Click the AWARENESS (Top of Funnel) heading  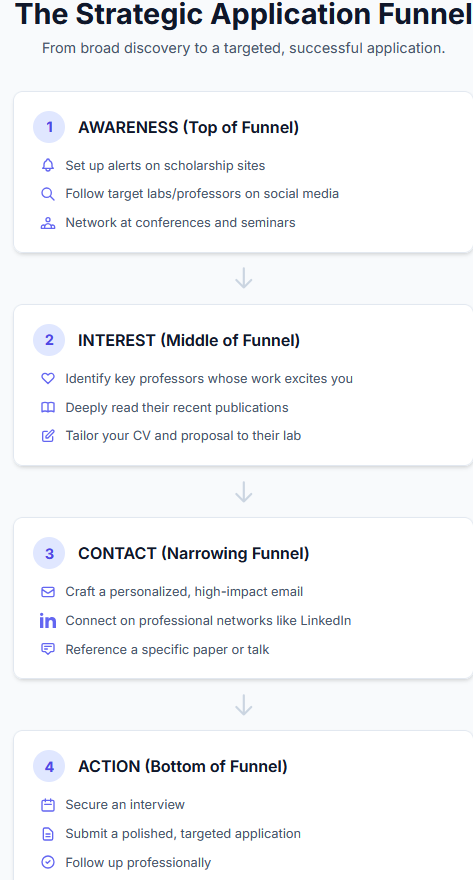click(189, 127)
